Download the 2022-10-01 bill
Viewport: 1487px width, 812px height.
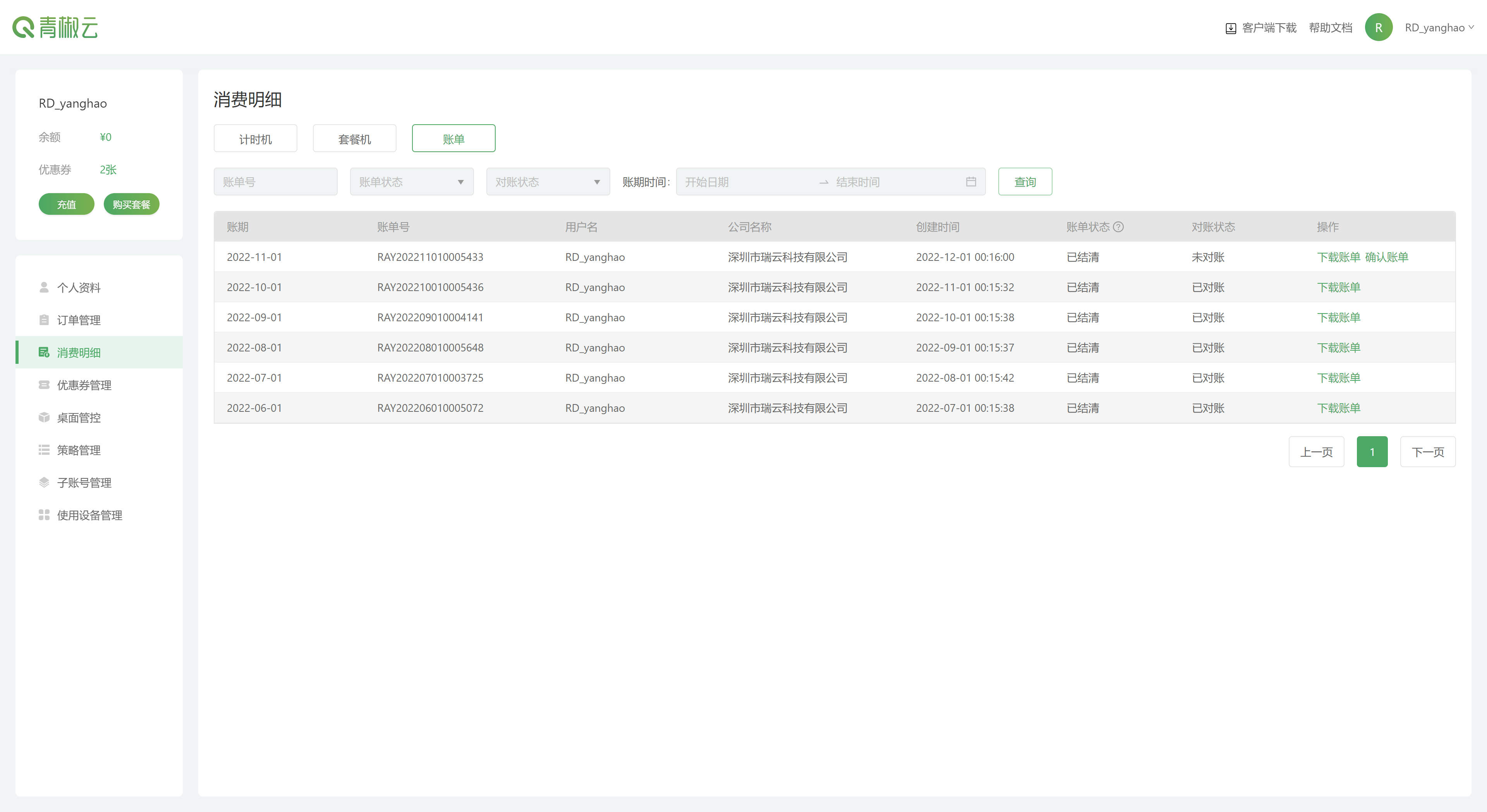1339,288
